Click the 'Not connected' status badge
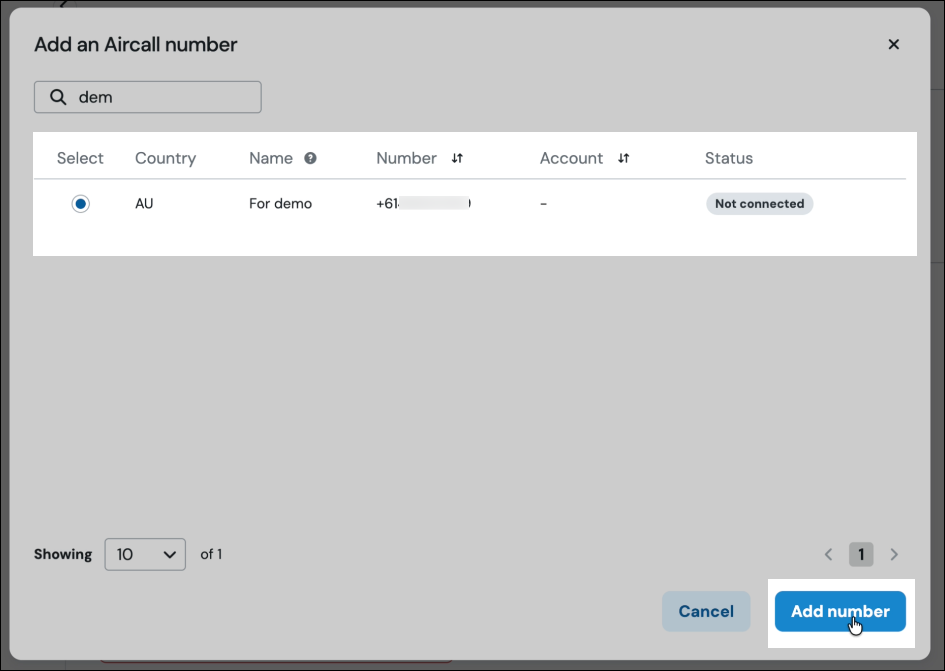The image size is (945, 671). (759, 204)
